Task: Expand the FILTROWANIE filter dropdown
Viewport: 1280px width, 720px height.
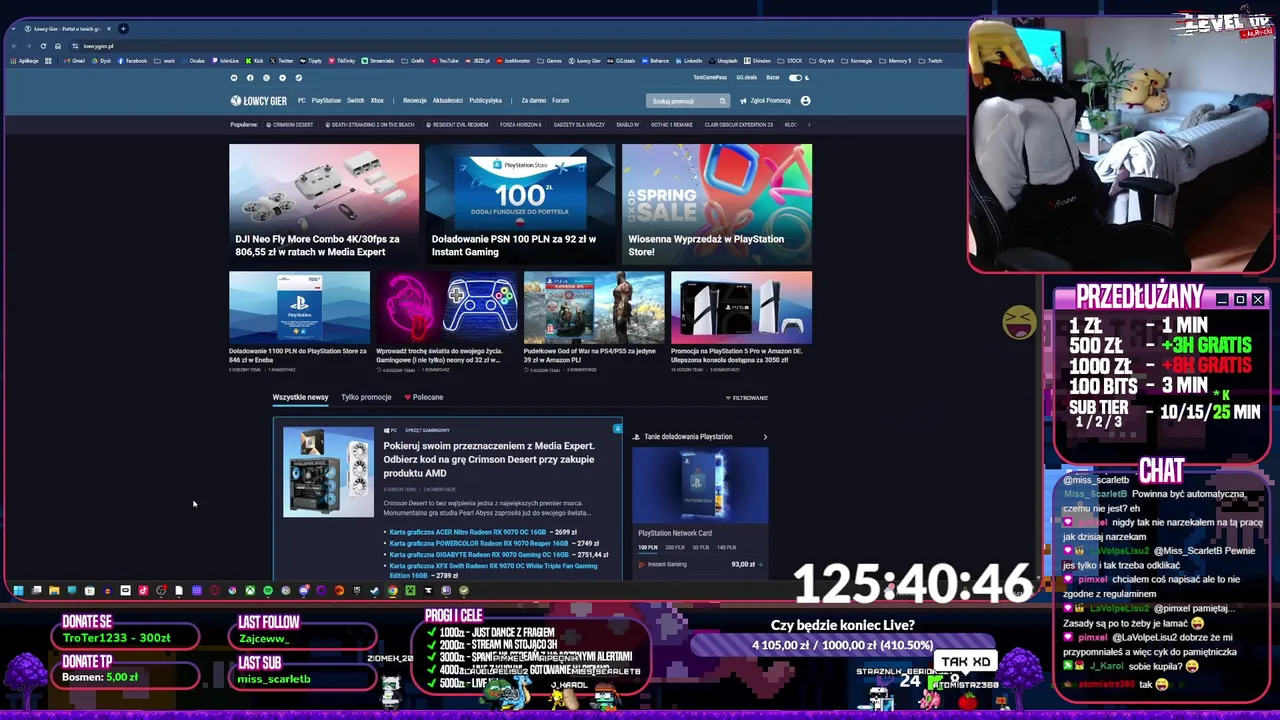Action: (x=747, y=398)
